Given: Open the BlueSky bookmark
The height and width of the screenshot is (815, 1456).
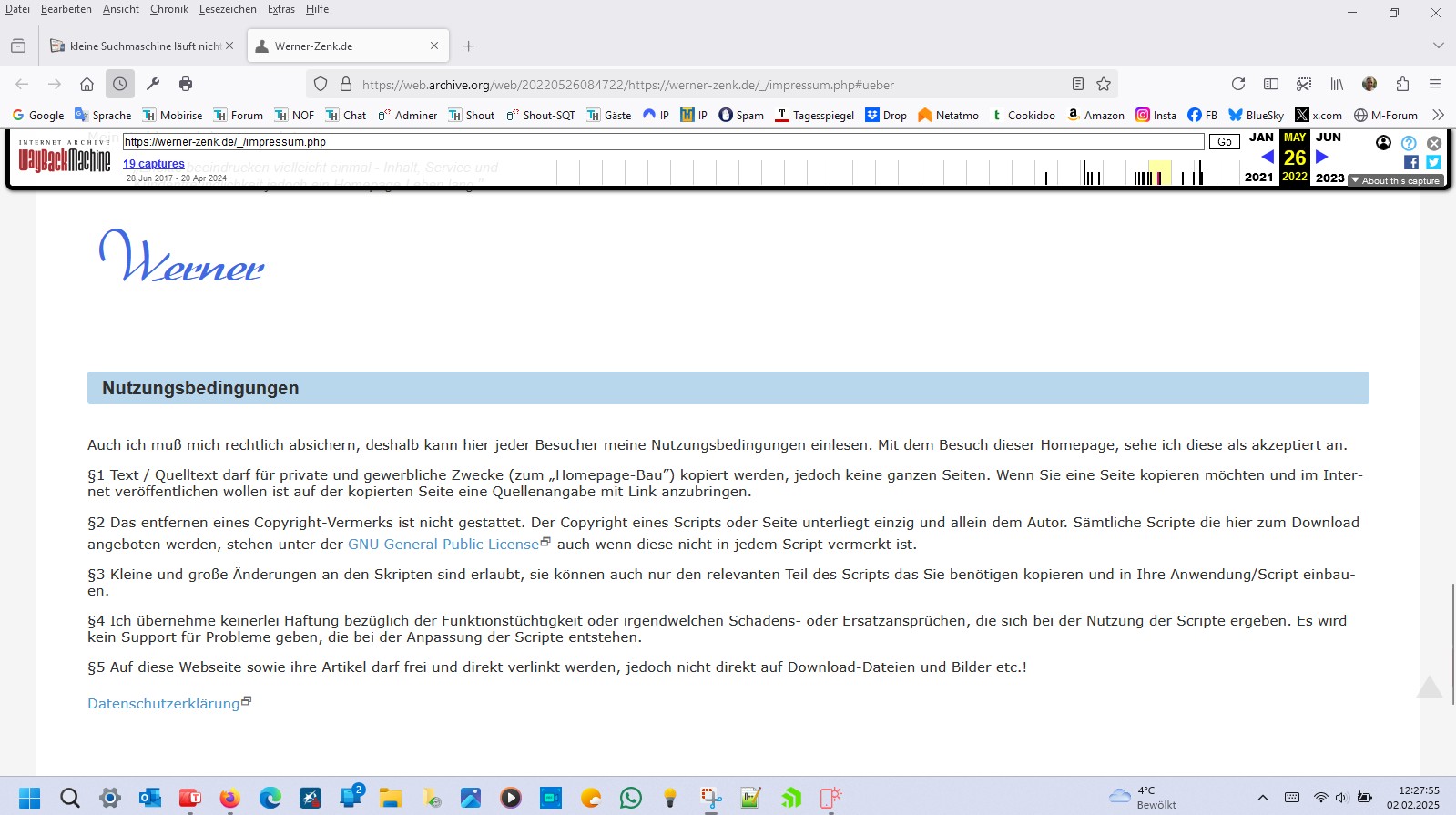Looking at the screenshot, I should point(1256,115).
